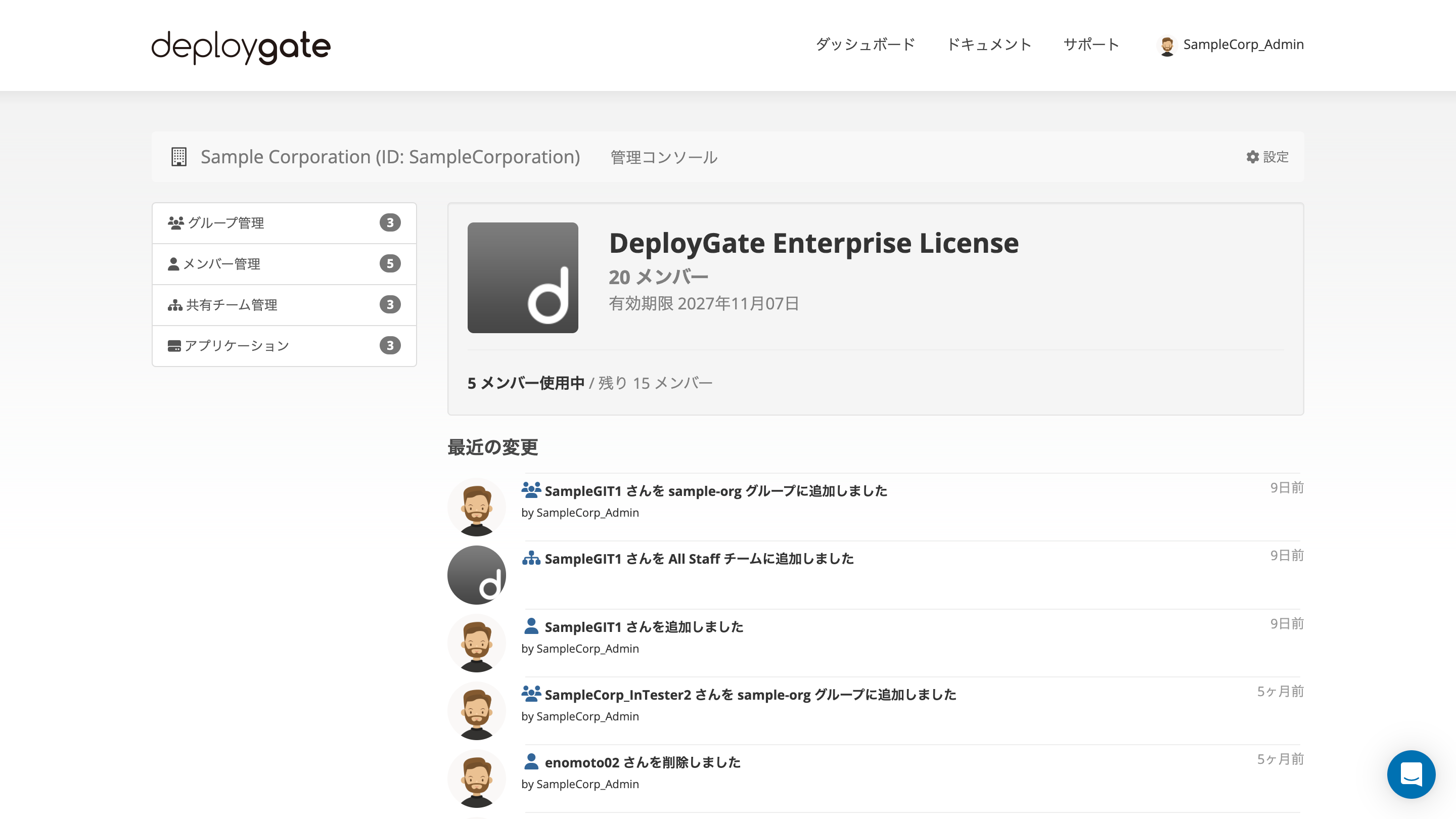Click team icon on All Staff entry
The height and width of the screenshot is (819, 1456).
531,558
